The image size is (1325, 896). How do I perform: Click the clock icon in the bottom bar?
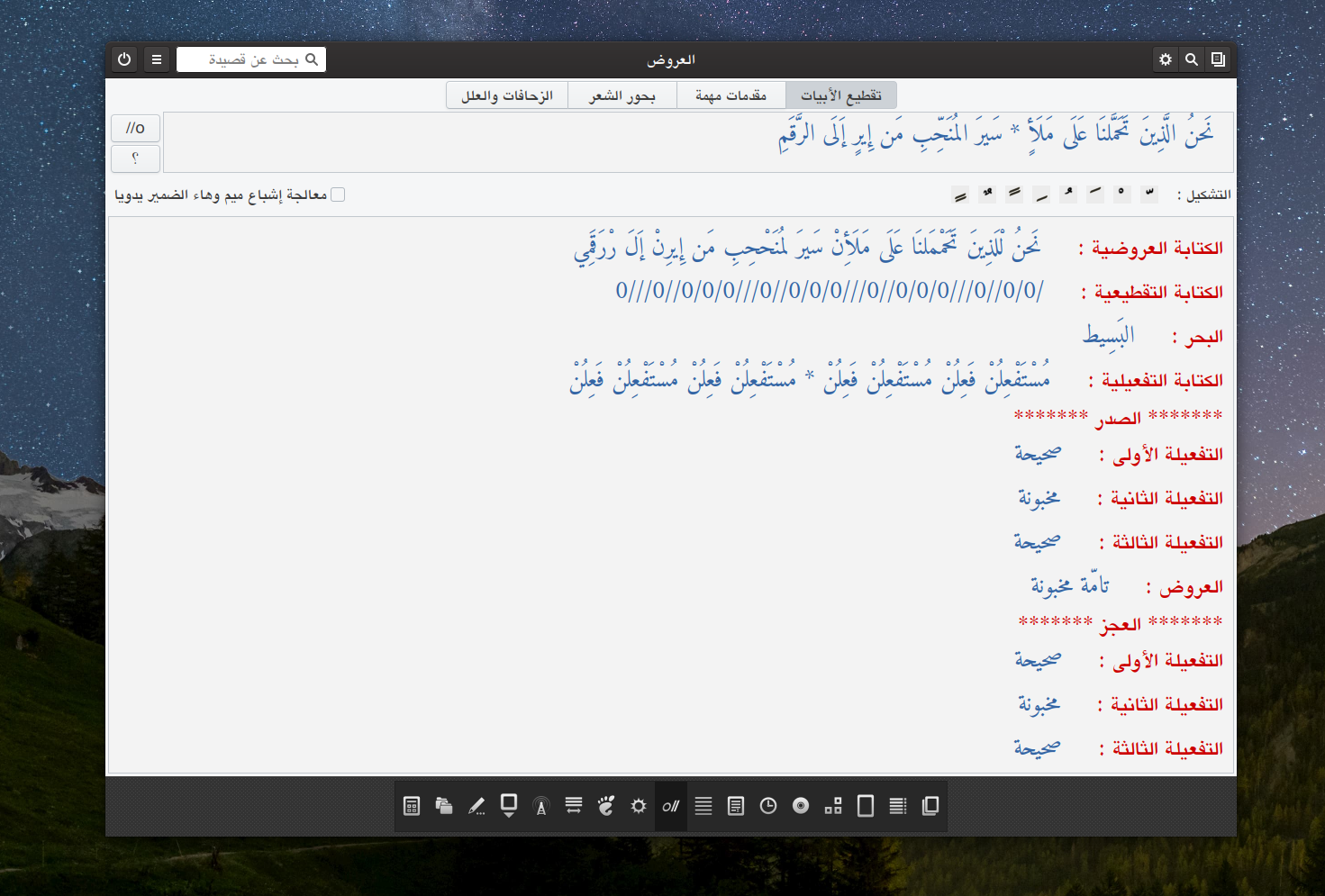click(x=768, y=806)
